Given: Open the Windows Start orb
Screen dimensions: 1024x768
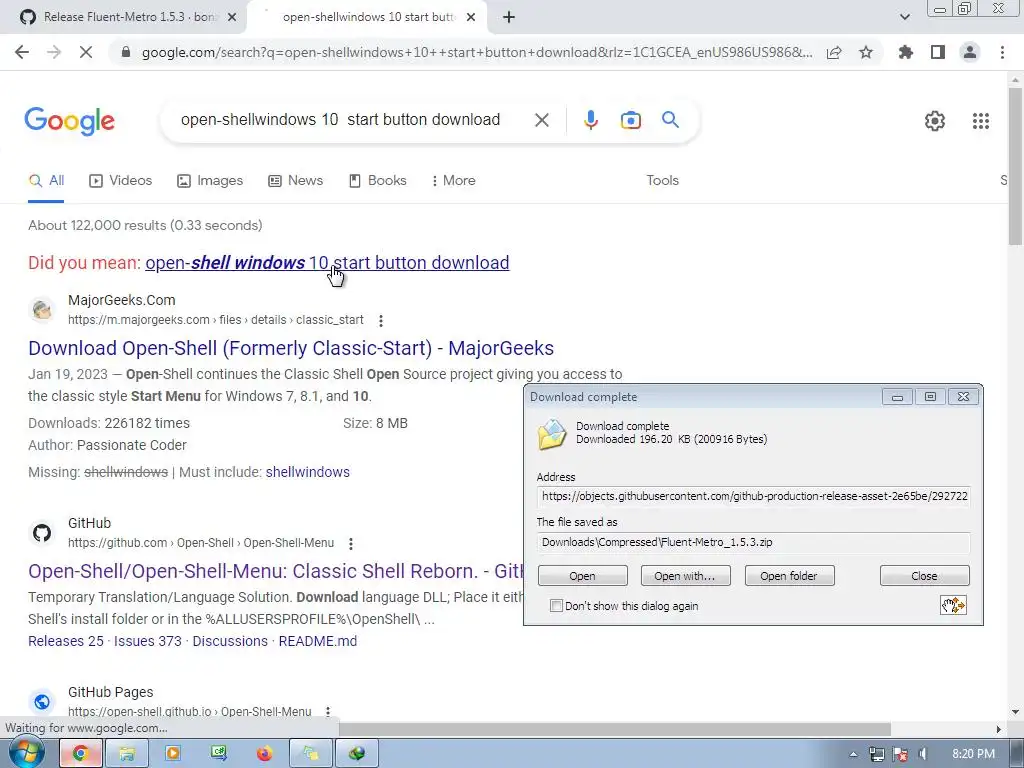Looking at the screenshot, I should point(26,754).
